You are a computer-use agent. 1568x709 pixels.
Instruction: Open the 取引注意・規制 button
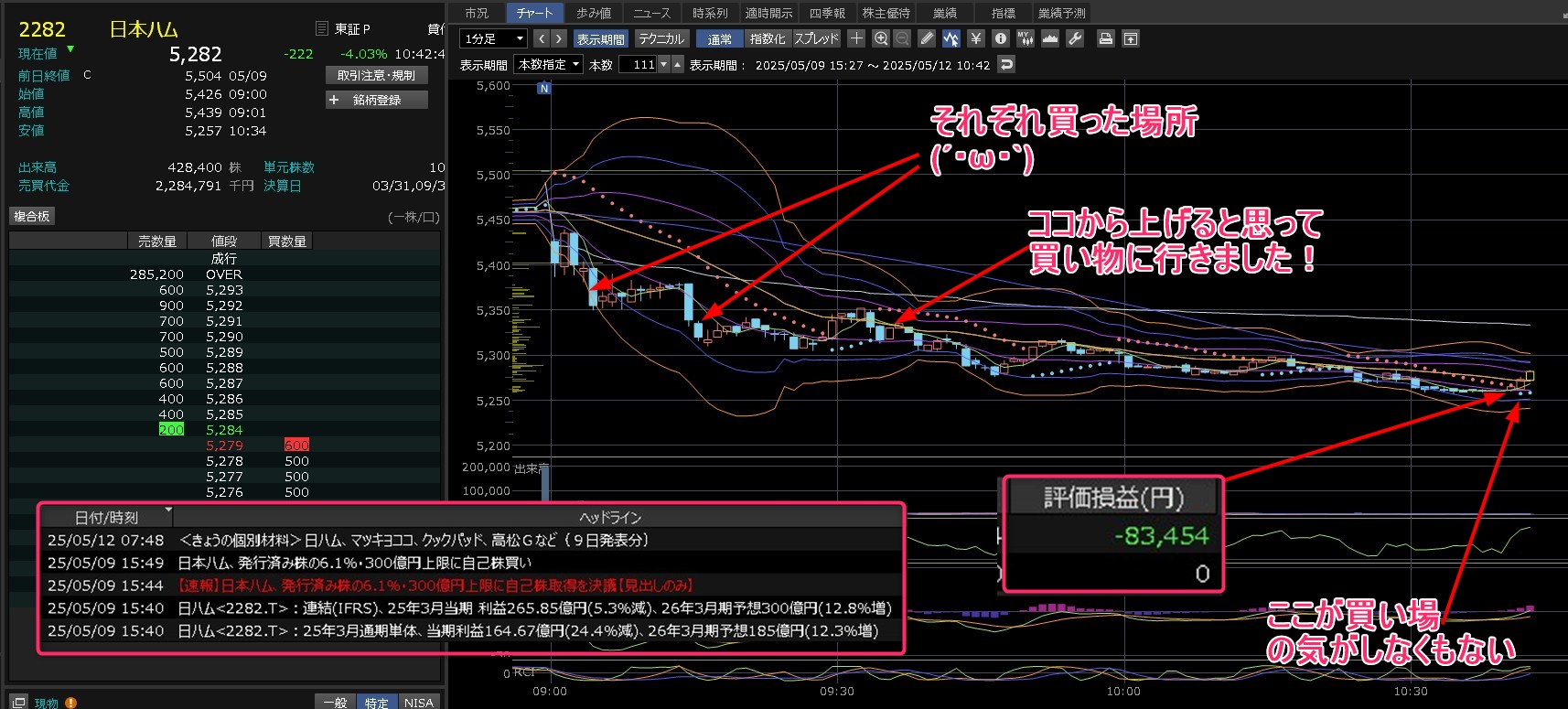(377, 75)
